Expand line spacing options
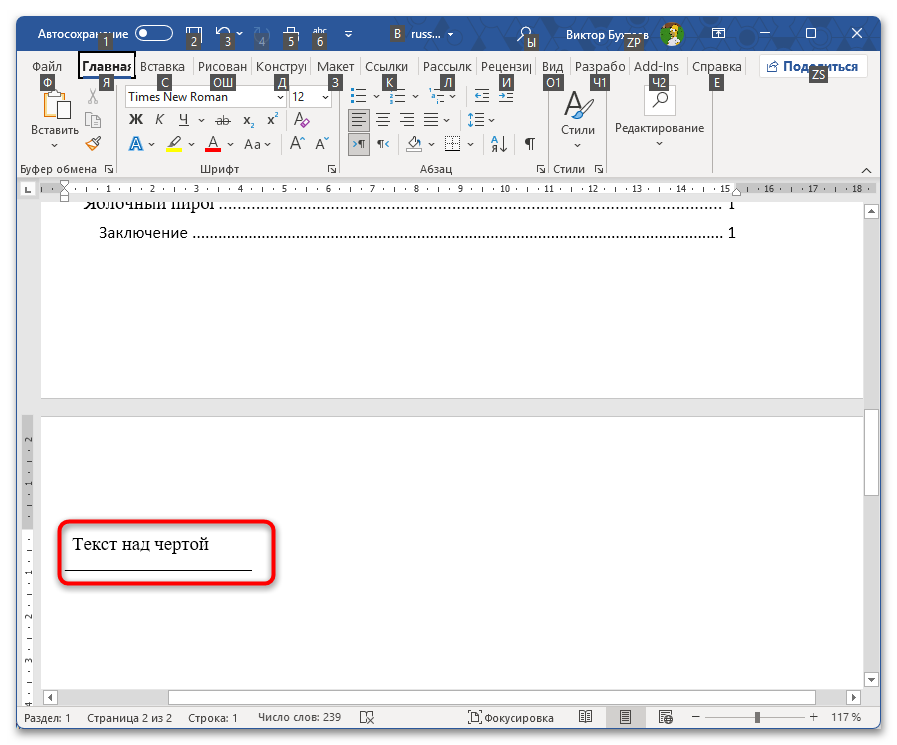Viewport: 897px width, 745px height. [x=491, y=120]
